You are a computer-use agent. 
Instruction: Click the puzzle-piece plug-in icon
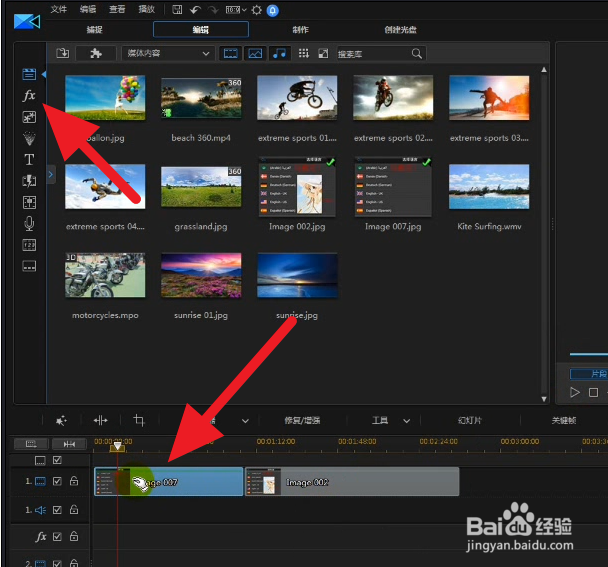96,53
